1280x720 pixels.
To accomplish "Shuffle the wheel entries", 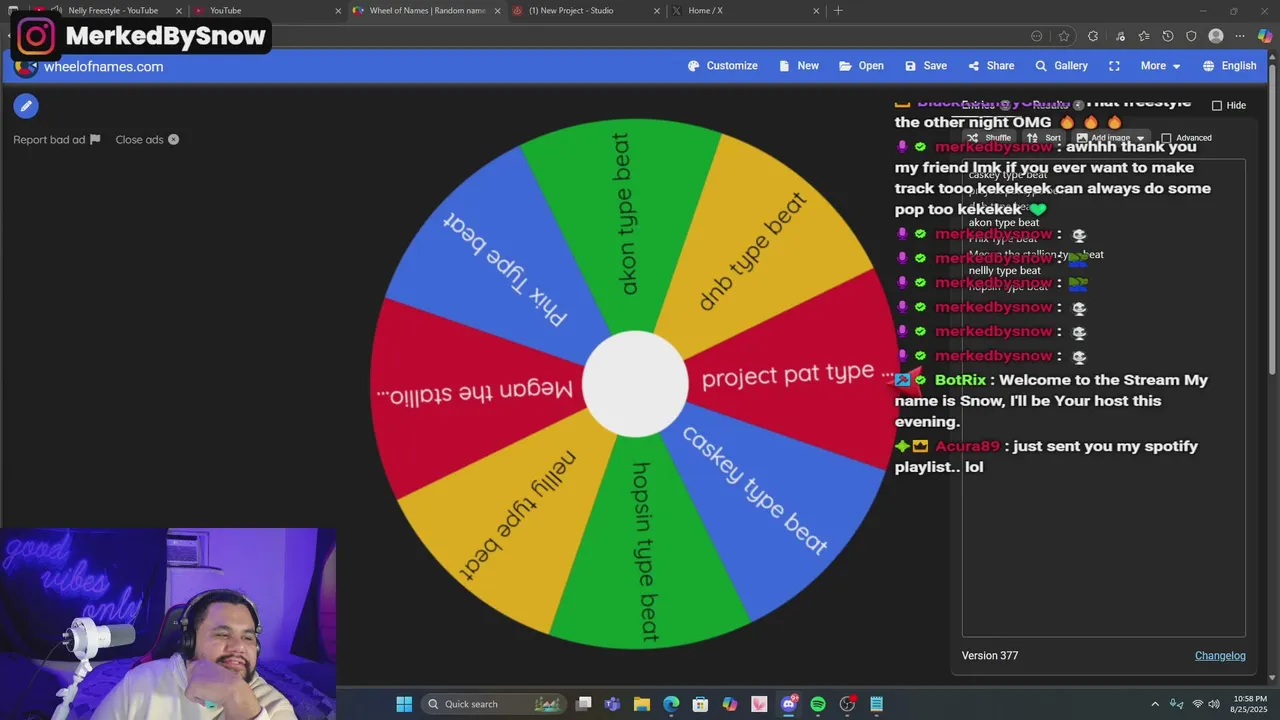I will [989, 138].
